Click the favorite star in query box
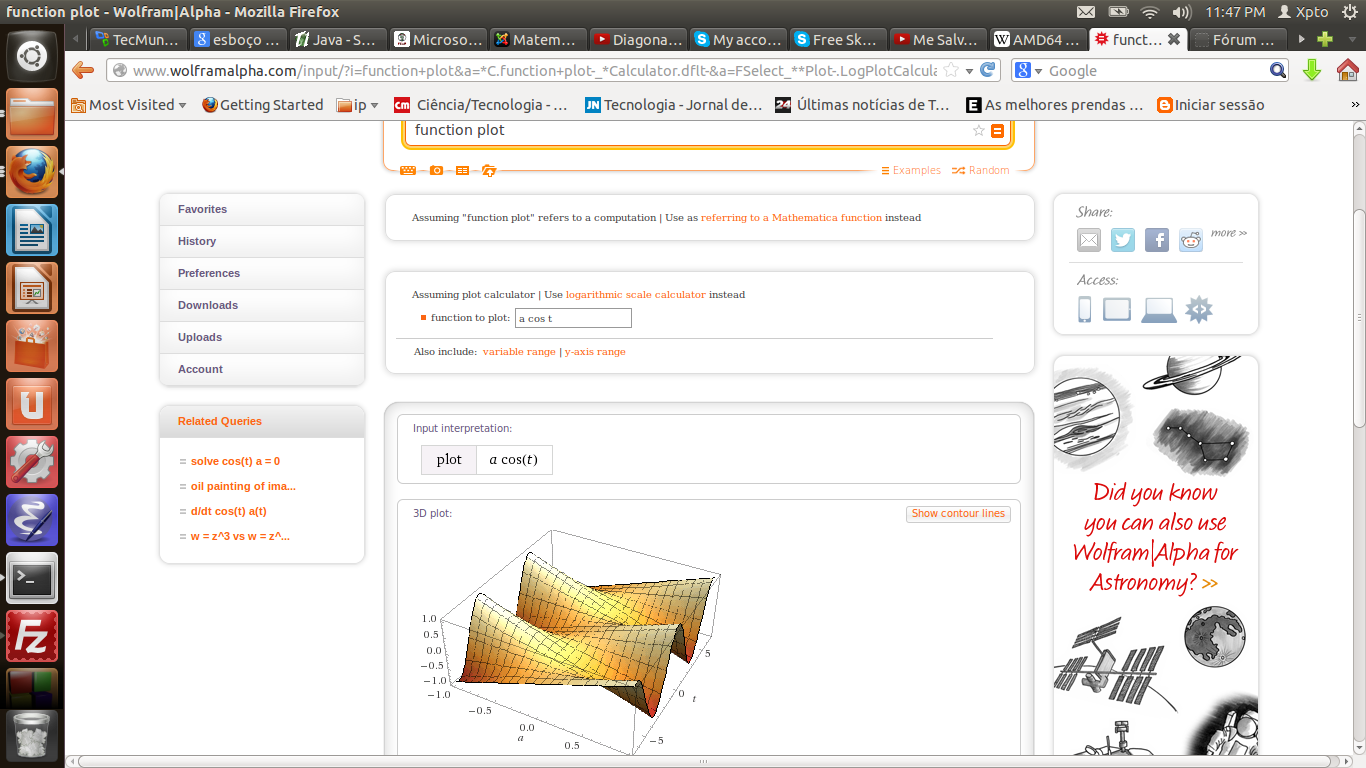Screen dimensions: 1366x768 click(979, 131)
